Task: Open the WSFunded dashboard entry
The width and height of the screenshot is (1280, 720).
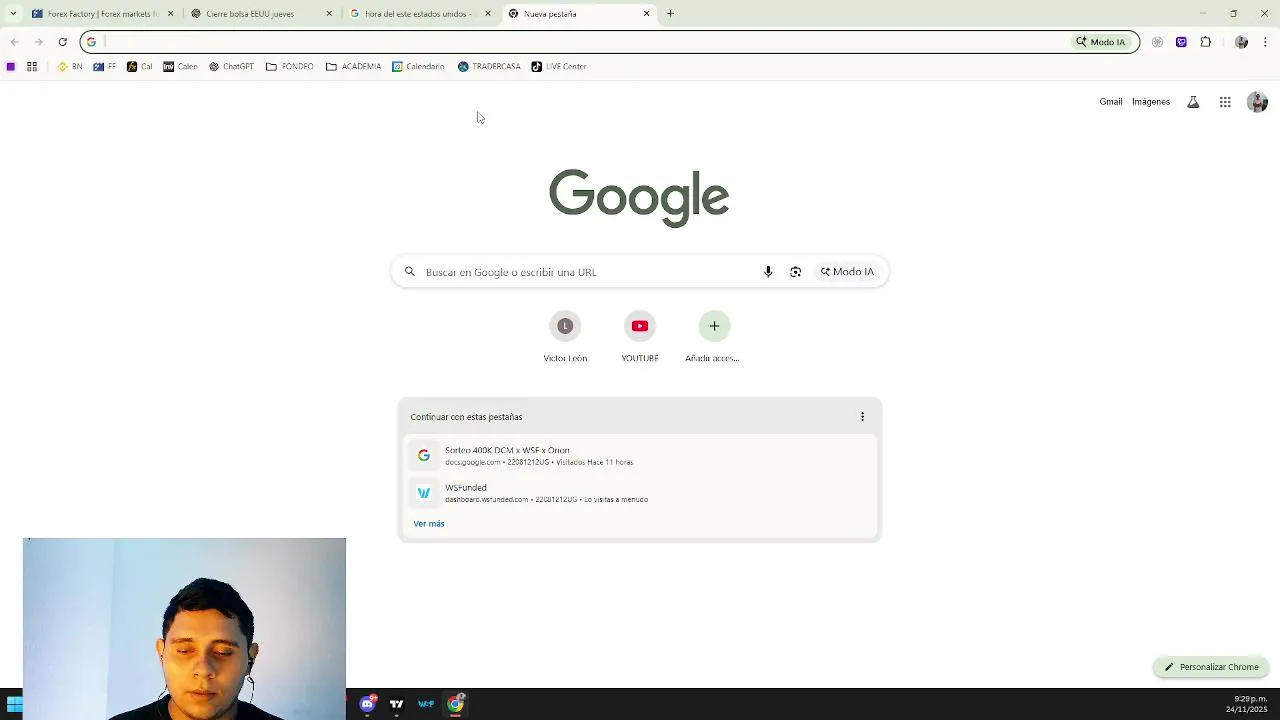Action: [640, 493]
